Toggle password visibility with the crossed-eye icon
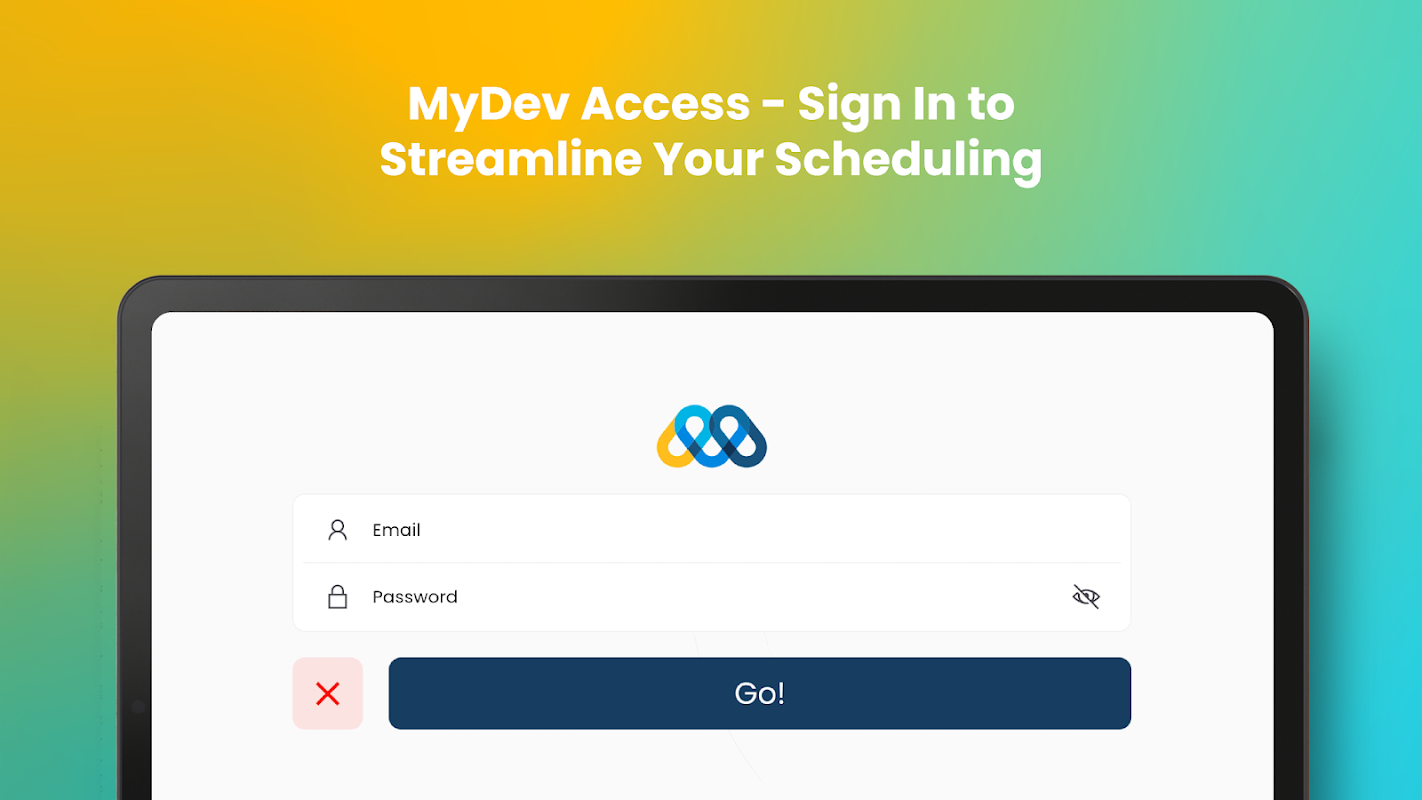This screenshot has height=800, width=1422. pos(1085,597)
